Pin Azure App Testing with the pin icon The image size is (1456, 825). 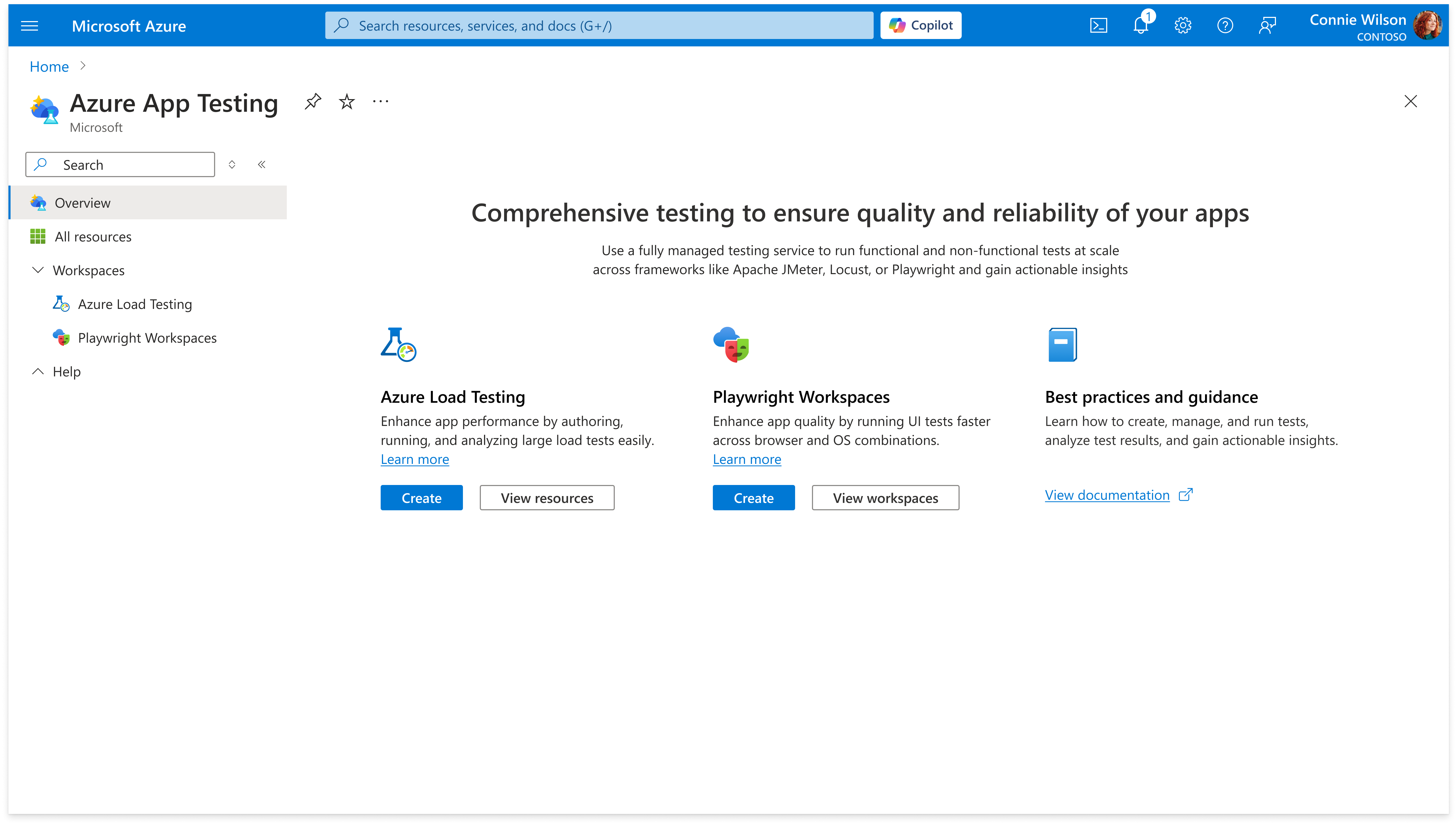pyautogui.click(x=313, y=102)
